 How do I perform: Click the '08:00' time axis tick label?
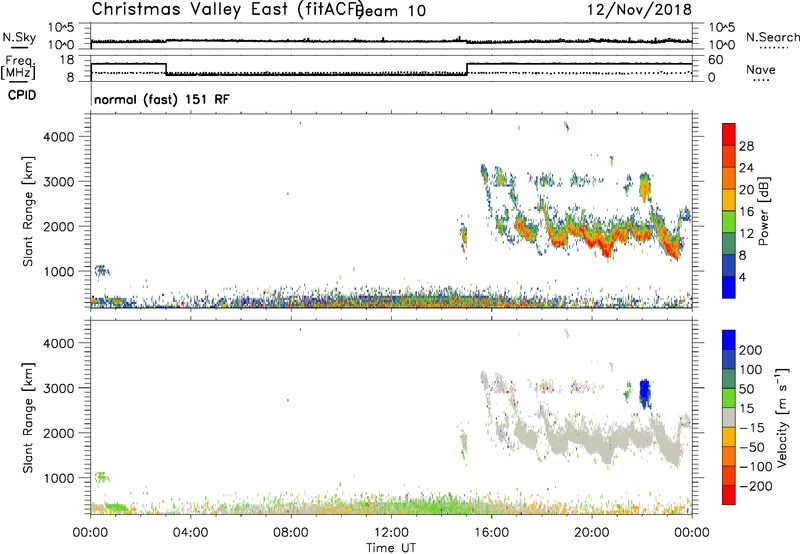click(x=291, y=533)
